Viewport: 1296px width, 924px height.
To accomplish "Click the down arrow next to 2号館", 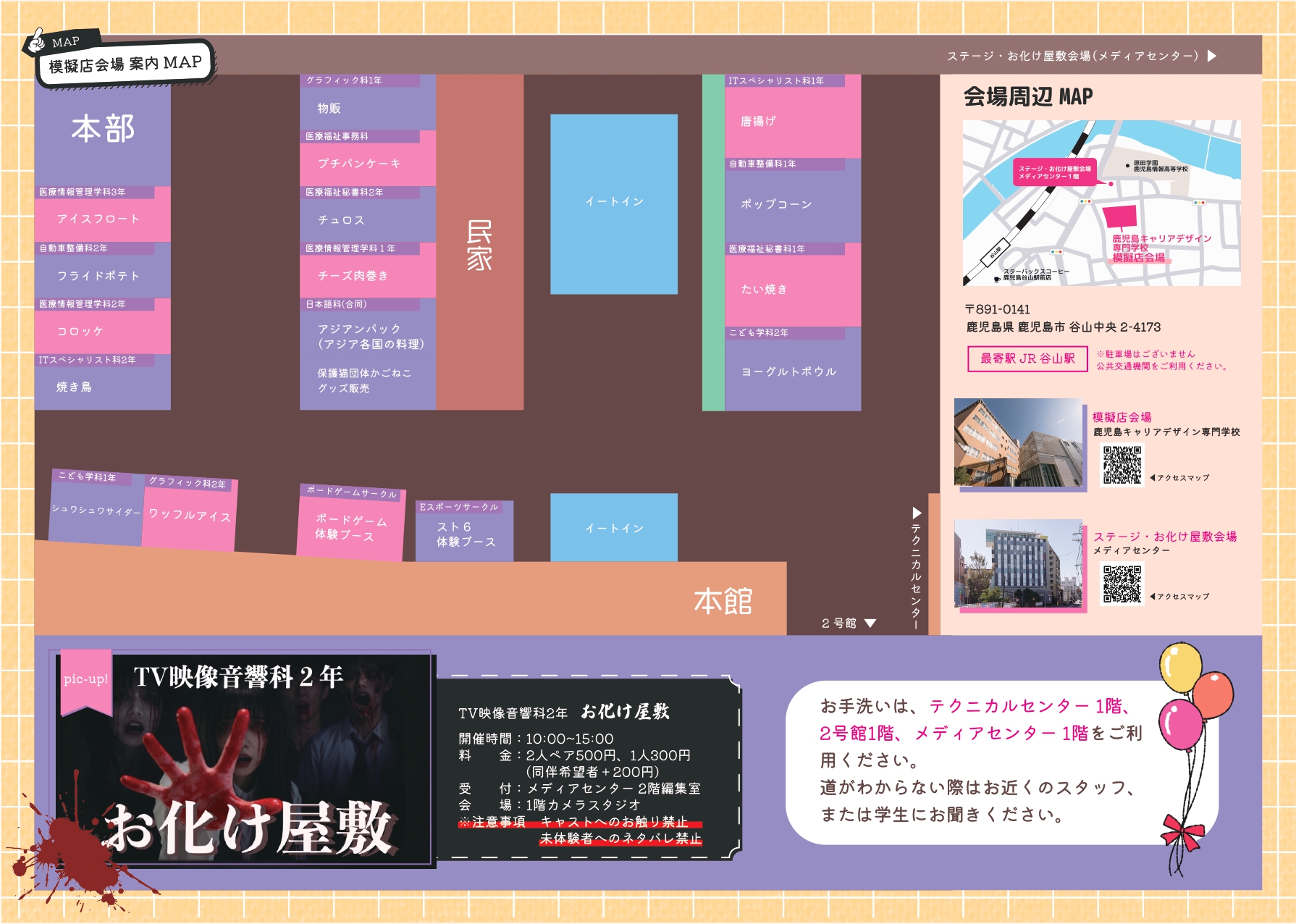I will point(870,623).
